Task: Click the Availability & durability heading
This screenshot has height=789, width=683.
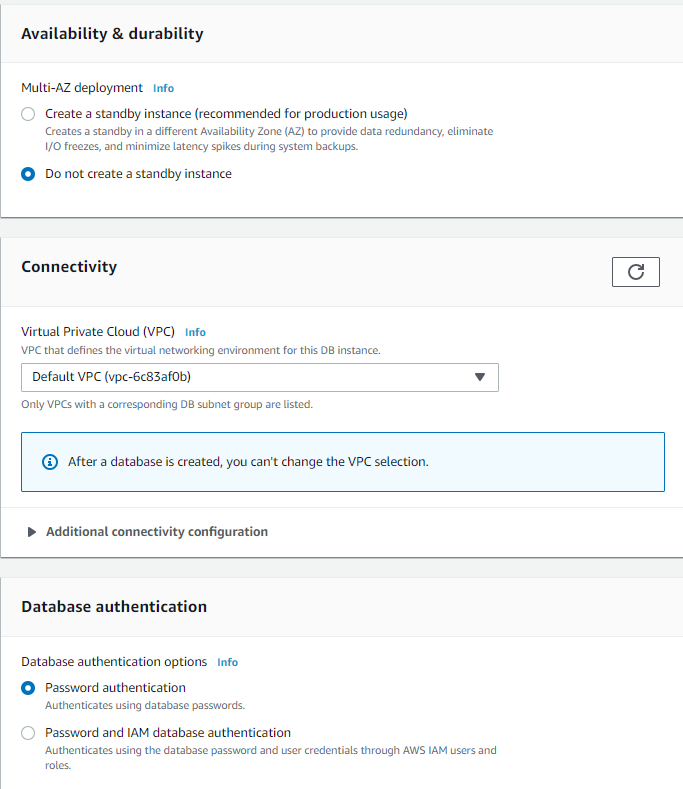Action: pos(112,34)
